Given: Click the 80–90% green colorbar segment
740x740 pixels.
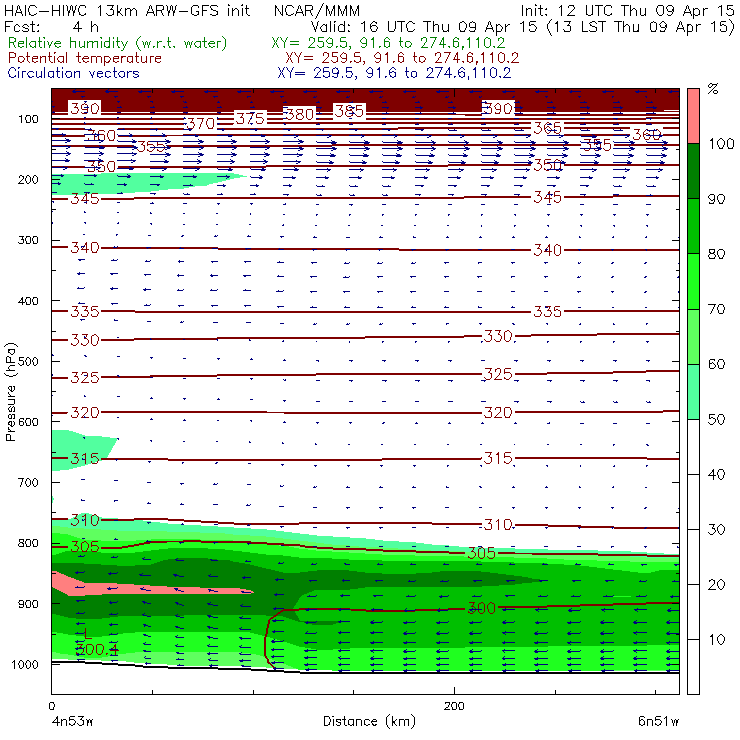Looking at the screenshot, I should pos(693,226).
